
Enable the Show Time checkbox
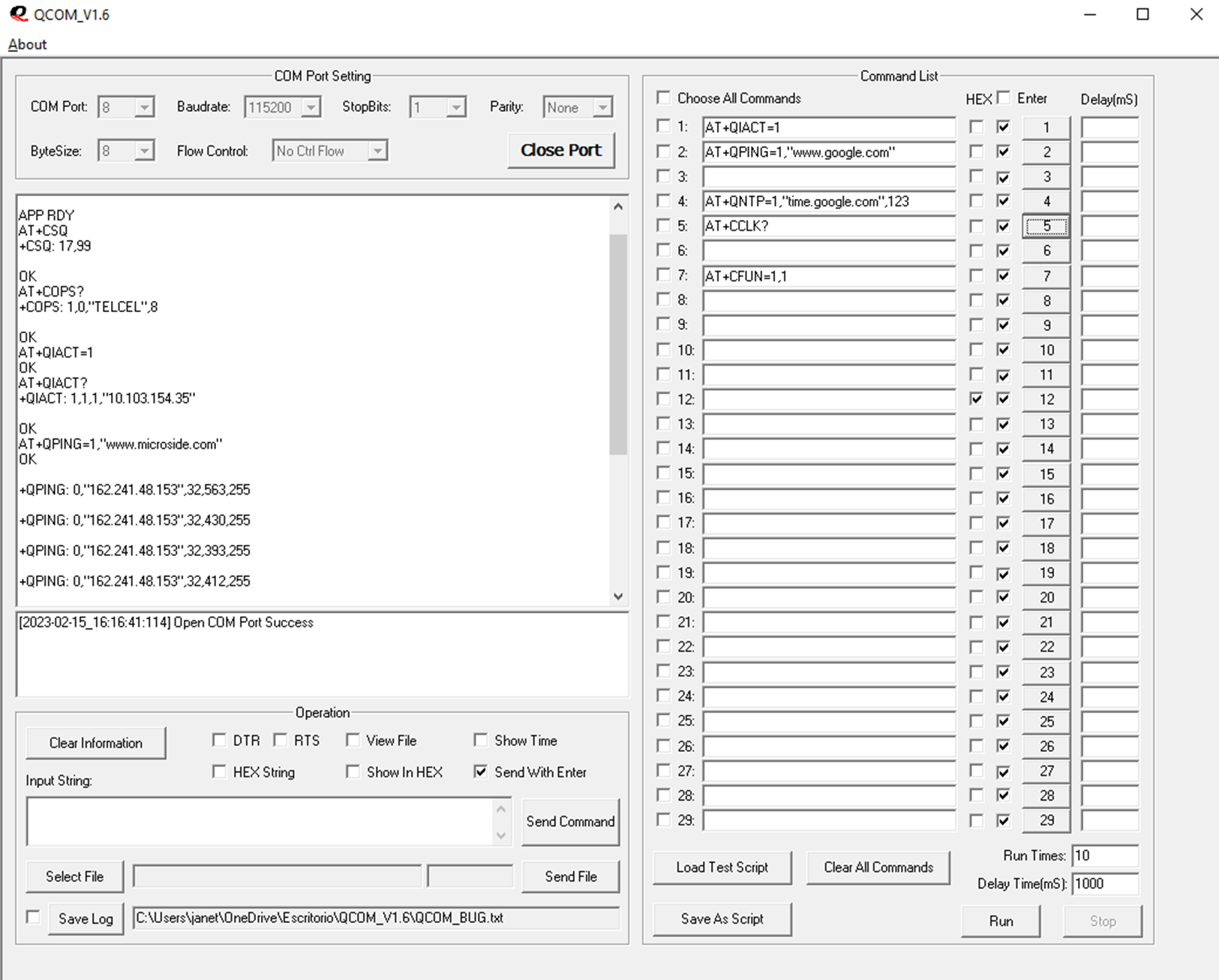click(481, 741)
